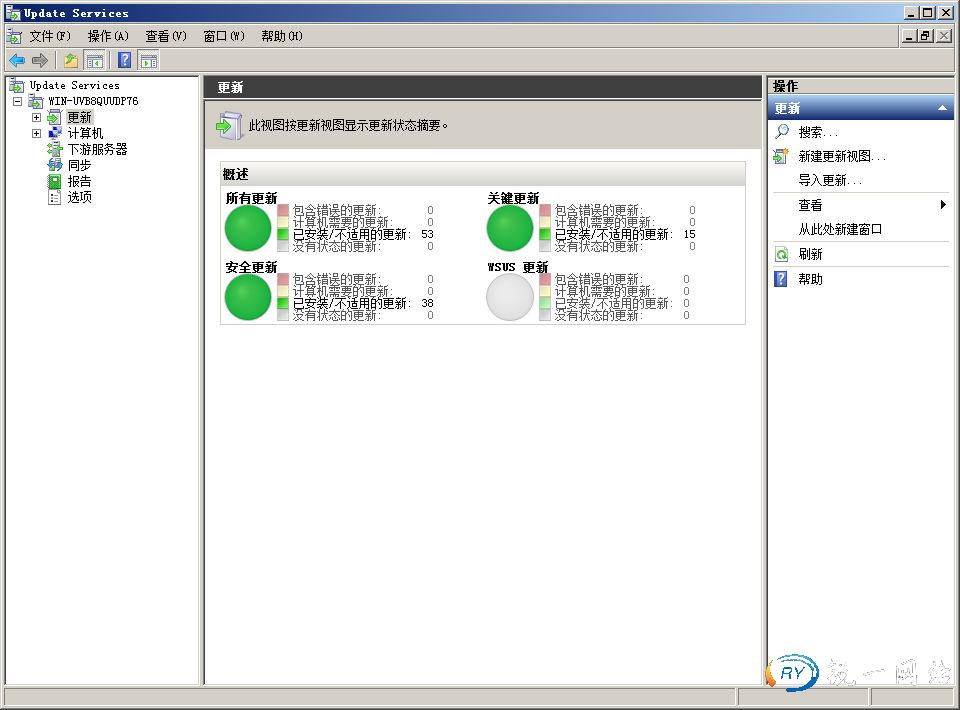The image size is (960, 710).
Task: Click the Back navigation arrow icon
Action: tap(16, 60)
